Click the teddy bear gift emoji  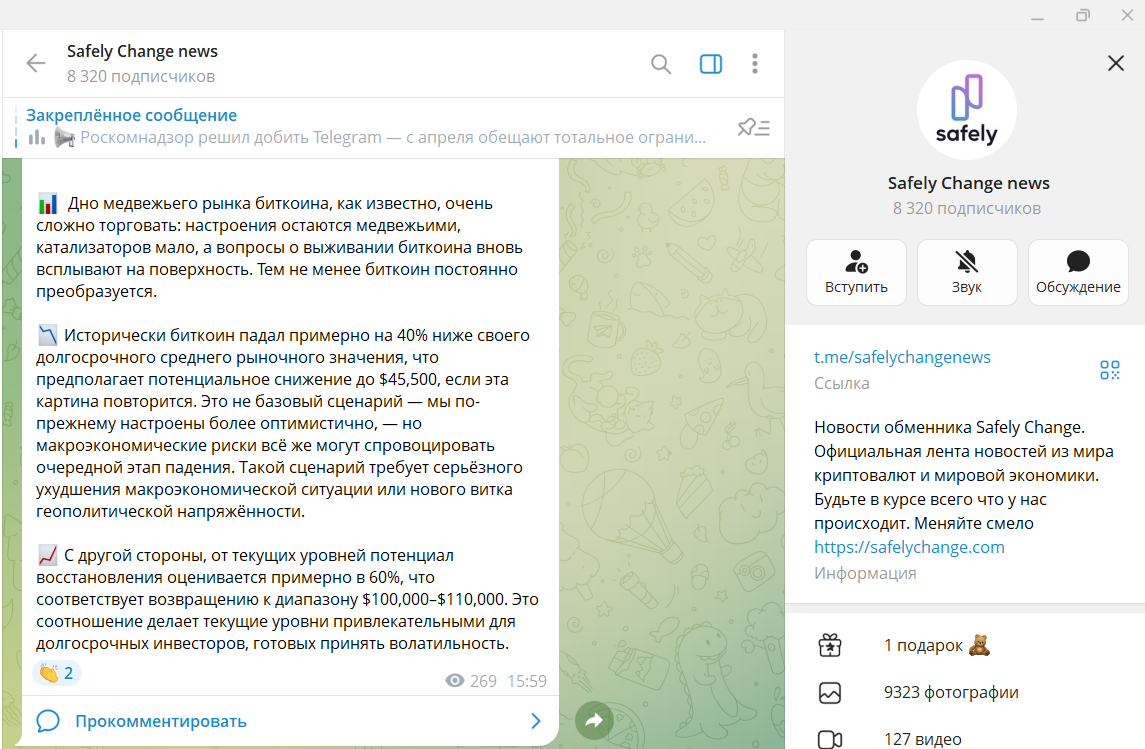pyautogui.click(x=979, y=645)
